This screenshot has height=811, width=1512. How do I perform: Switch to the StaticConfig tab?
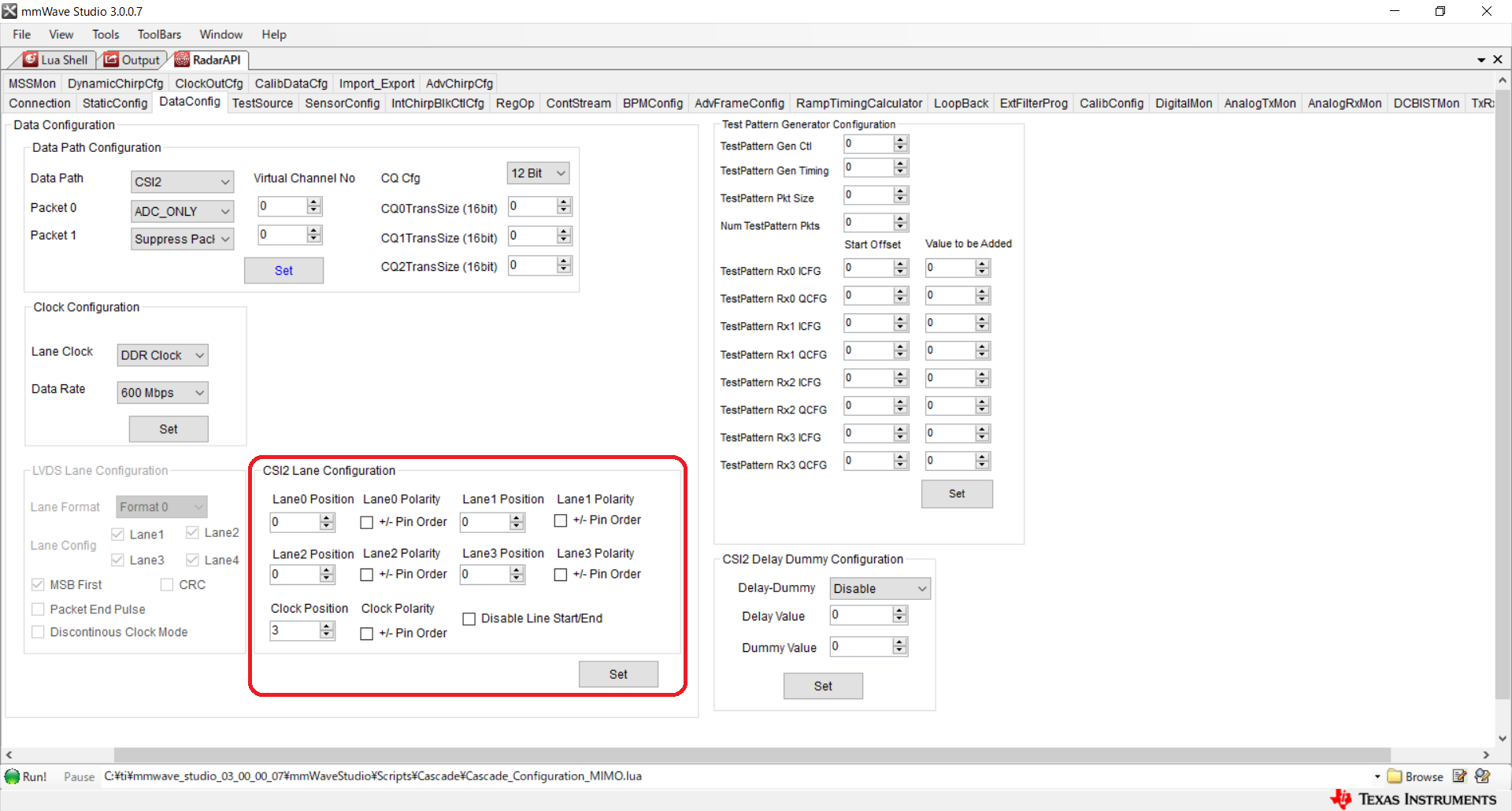click(x=115, y=103)
